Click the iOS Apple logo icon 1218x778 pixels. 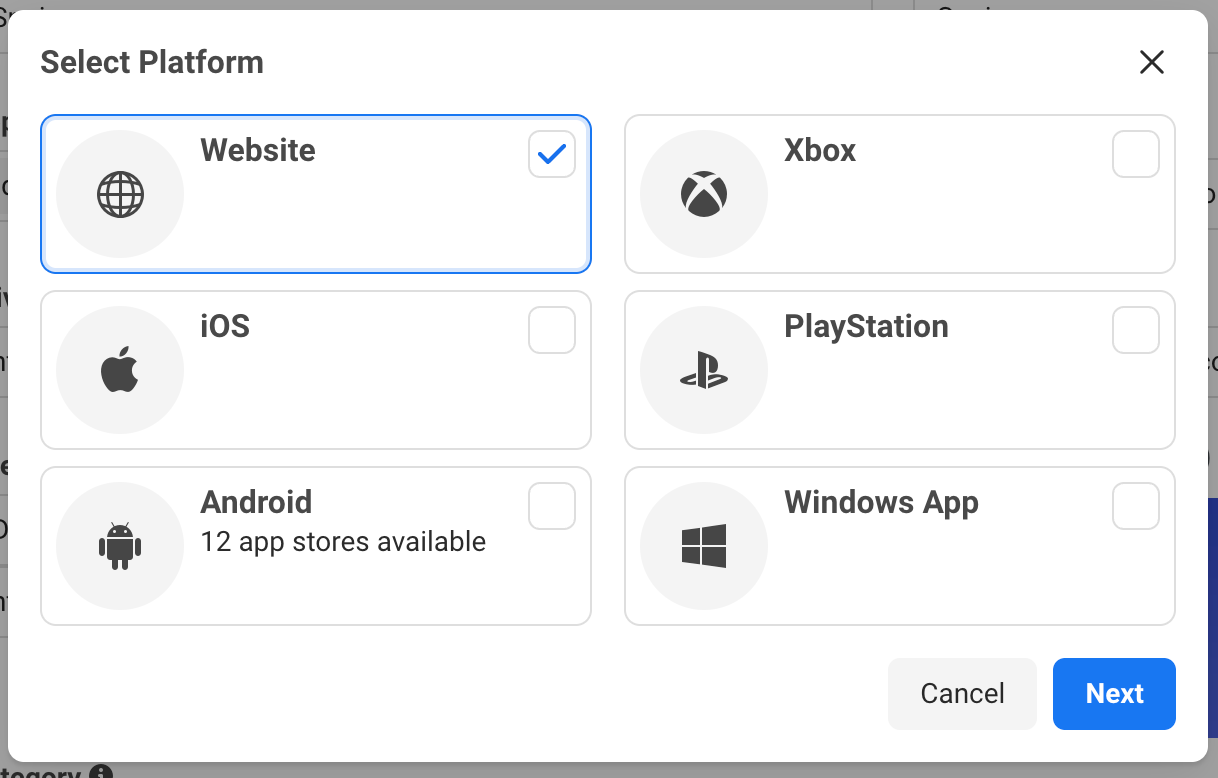coord(120,370)
